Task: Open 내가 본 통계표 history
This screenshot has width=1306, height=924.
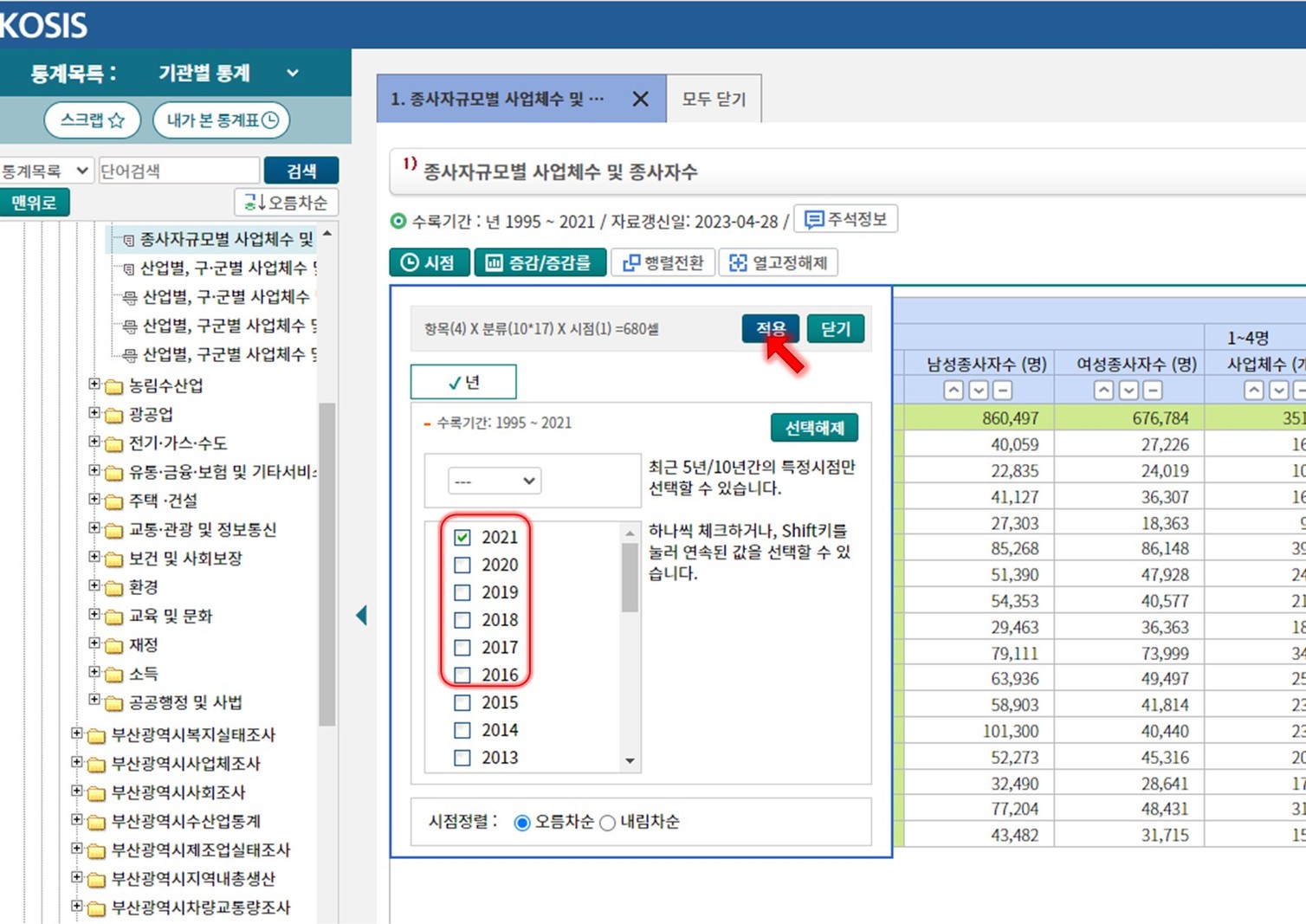Action: 222,120
